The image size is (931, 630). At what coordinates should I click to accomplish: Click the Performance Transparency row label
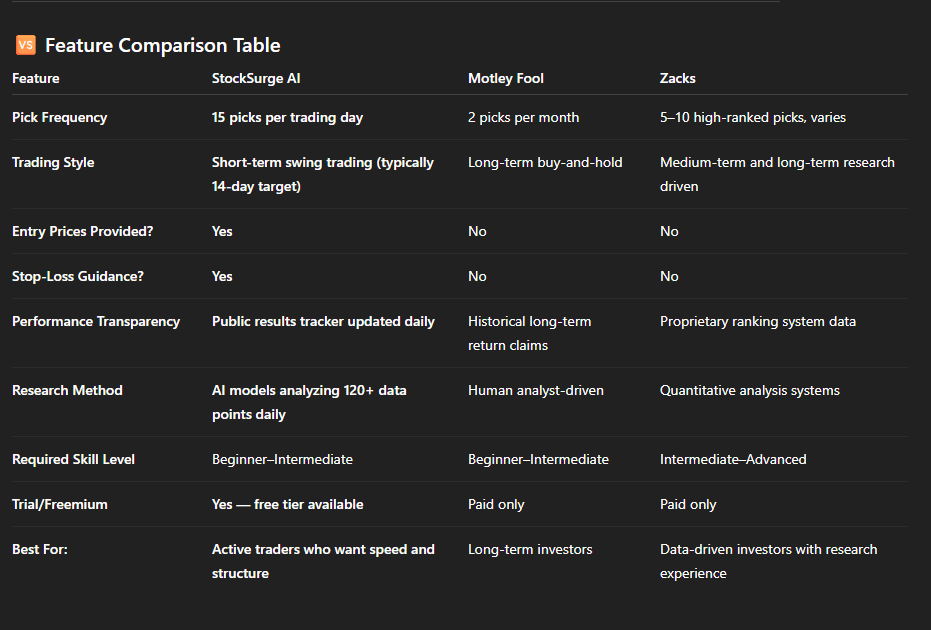click(96, 321)
